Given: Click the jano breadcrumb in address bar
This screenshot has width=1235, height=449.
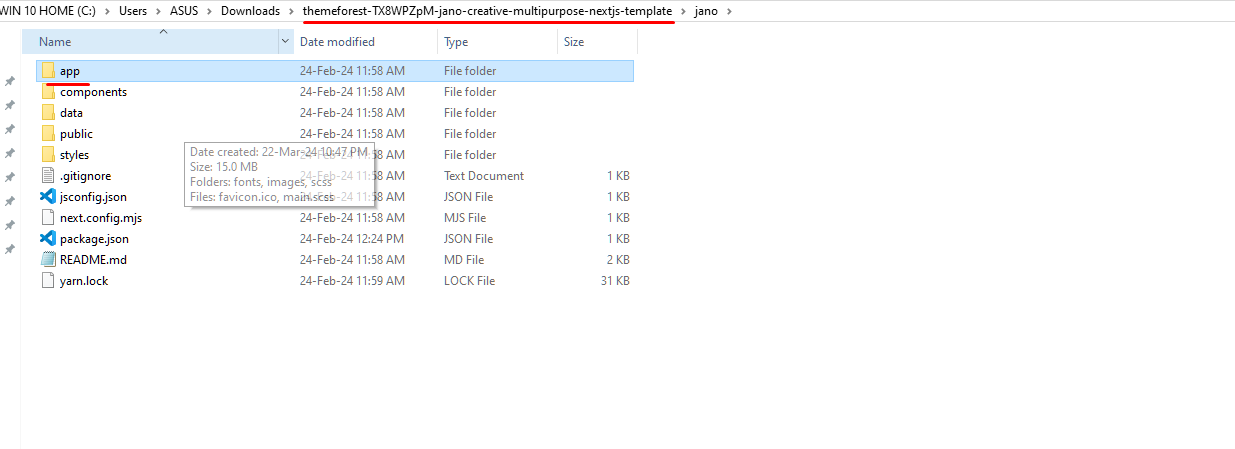Looking at the screenshot, I should point(706,11).
